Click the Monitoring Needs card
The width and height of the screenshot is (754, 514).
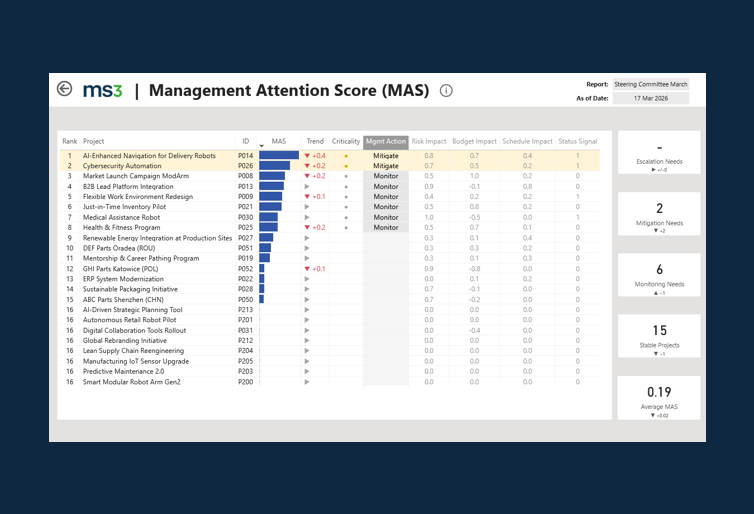click(x=659, y=275)
